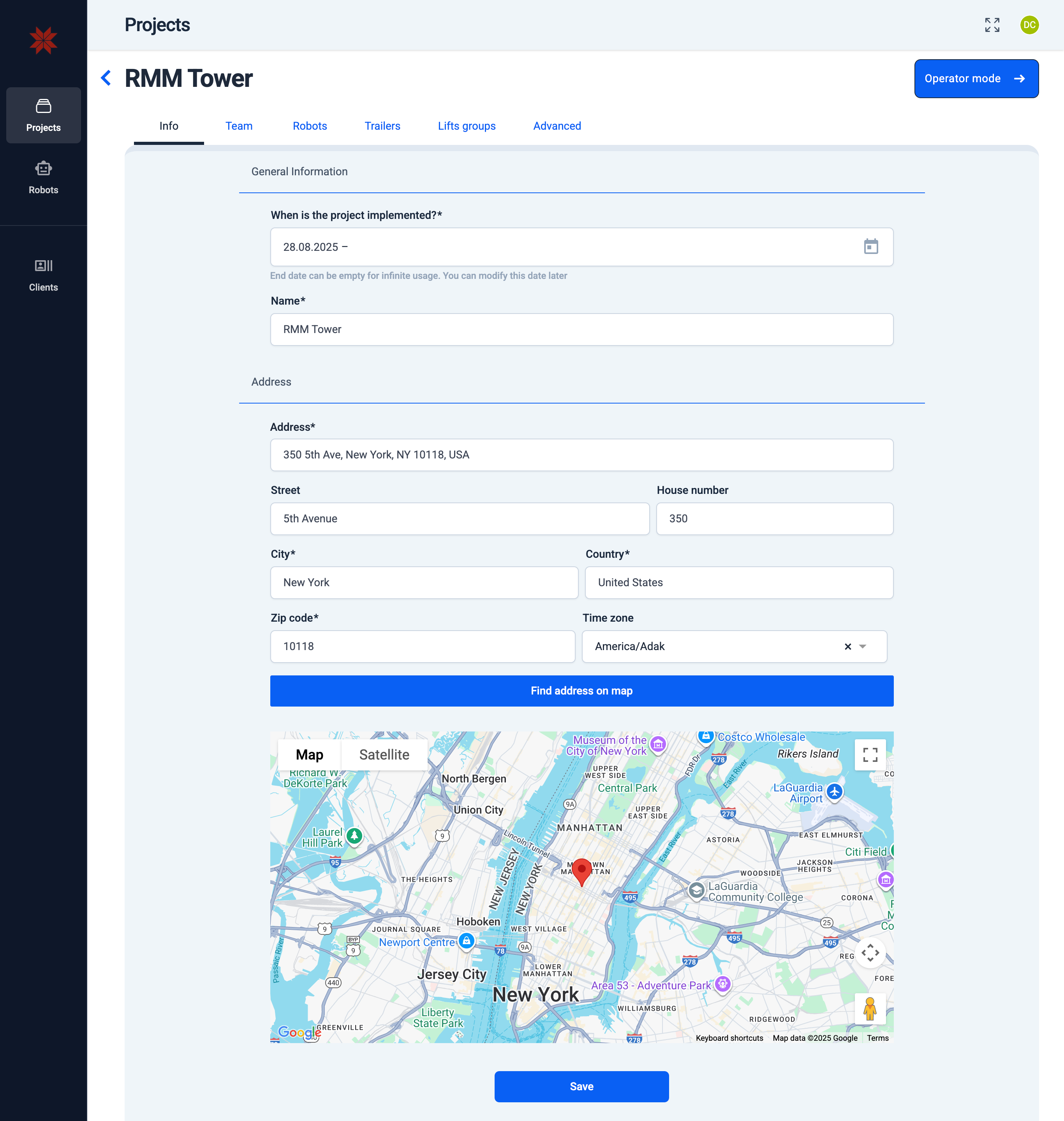Open the DC user avatar menu
The image size is (1064, 1121).
[x=1029, y=25]
